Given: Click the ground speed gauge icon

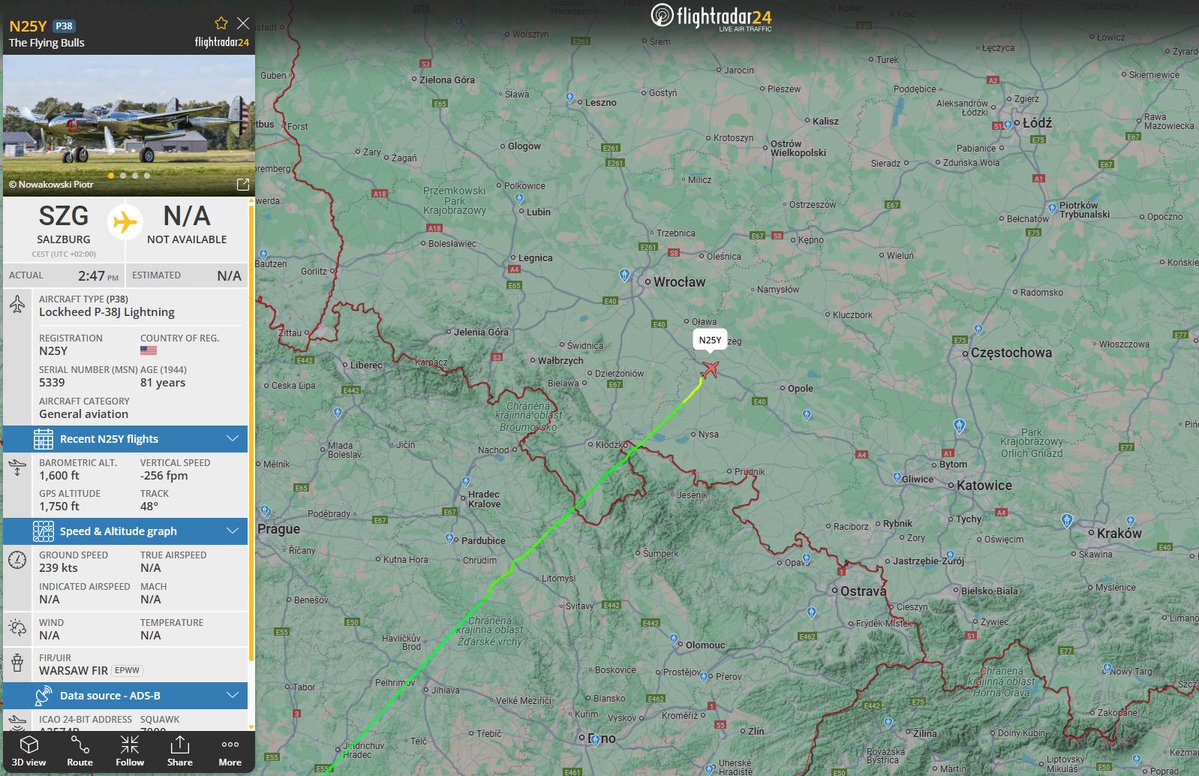Looking at the screenshot, I should click(17, 560).
